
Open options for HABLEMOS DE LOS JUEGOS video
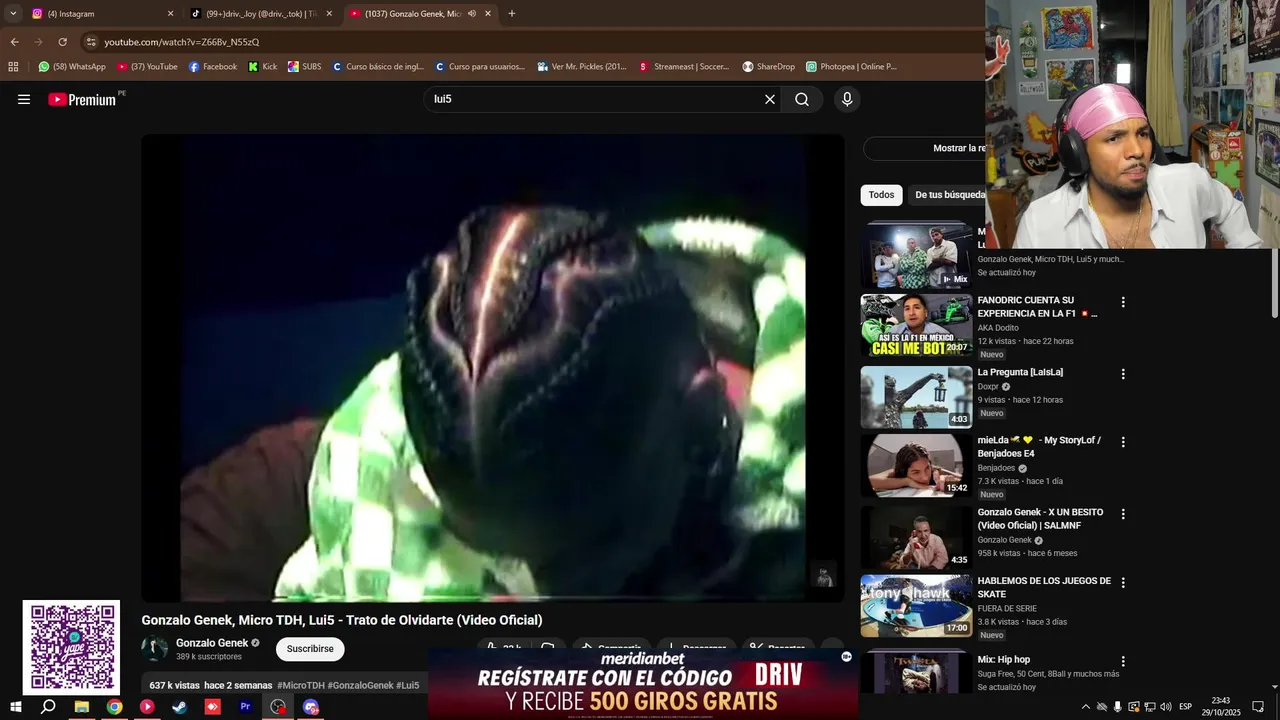click(x=1123, y=582)
